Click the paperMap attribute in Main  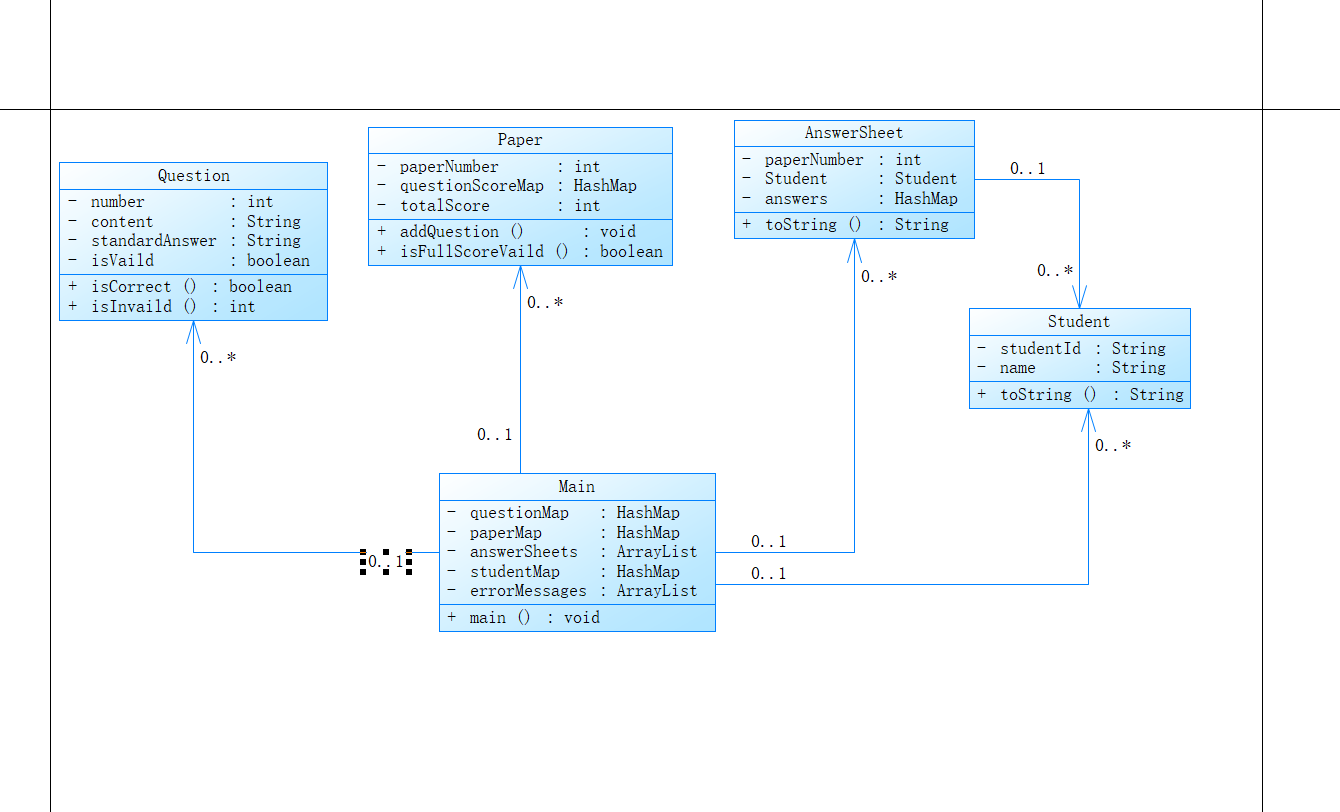coord(577,533)
